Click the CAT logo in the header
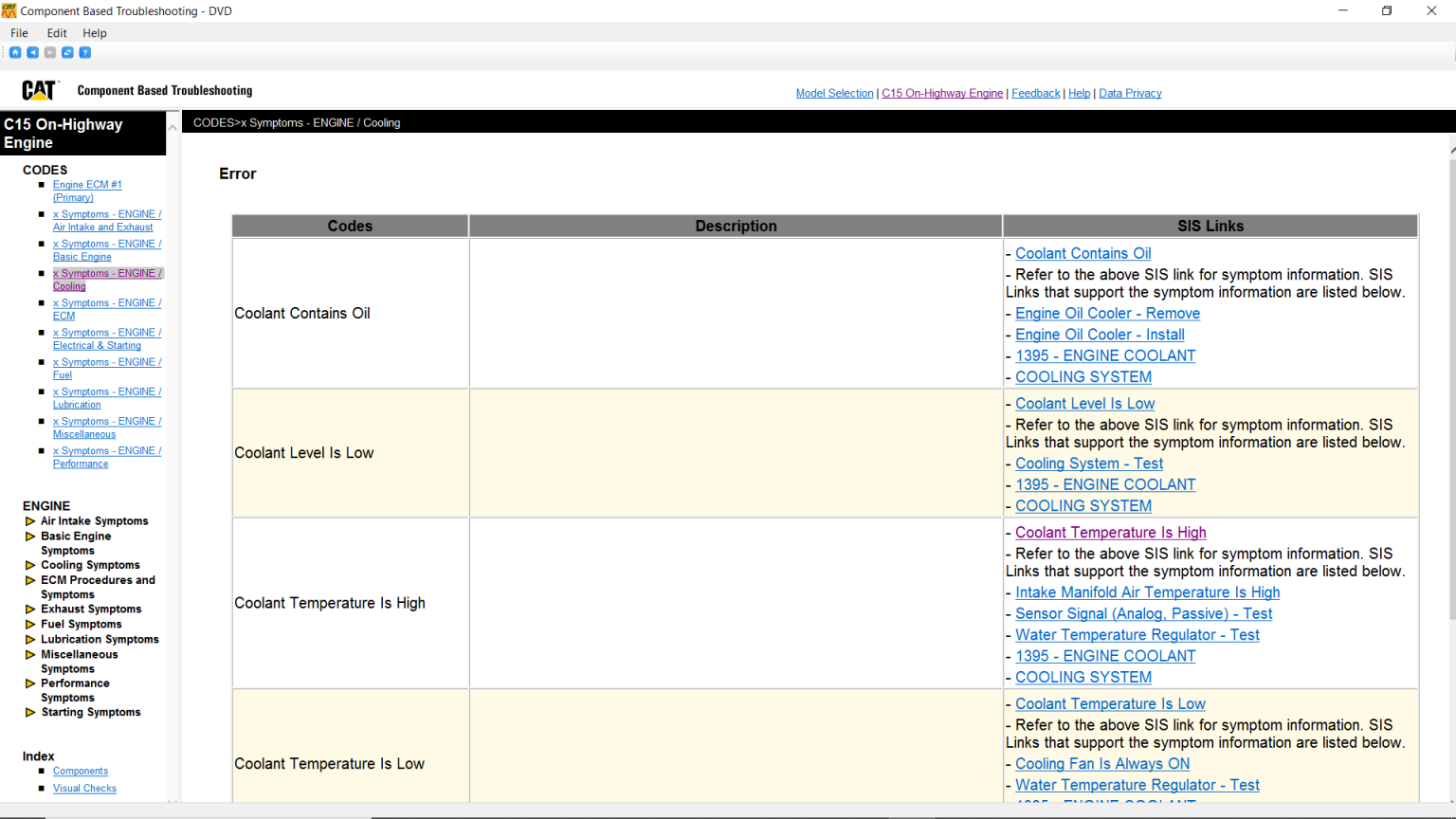Viewport: 1456px width, 819px height. coord(38,90)
